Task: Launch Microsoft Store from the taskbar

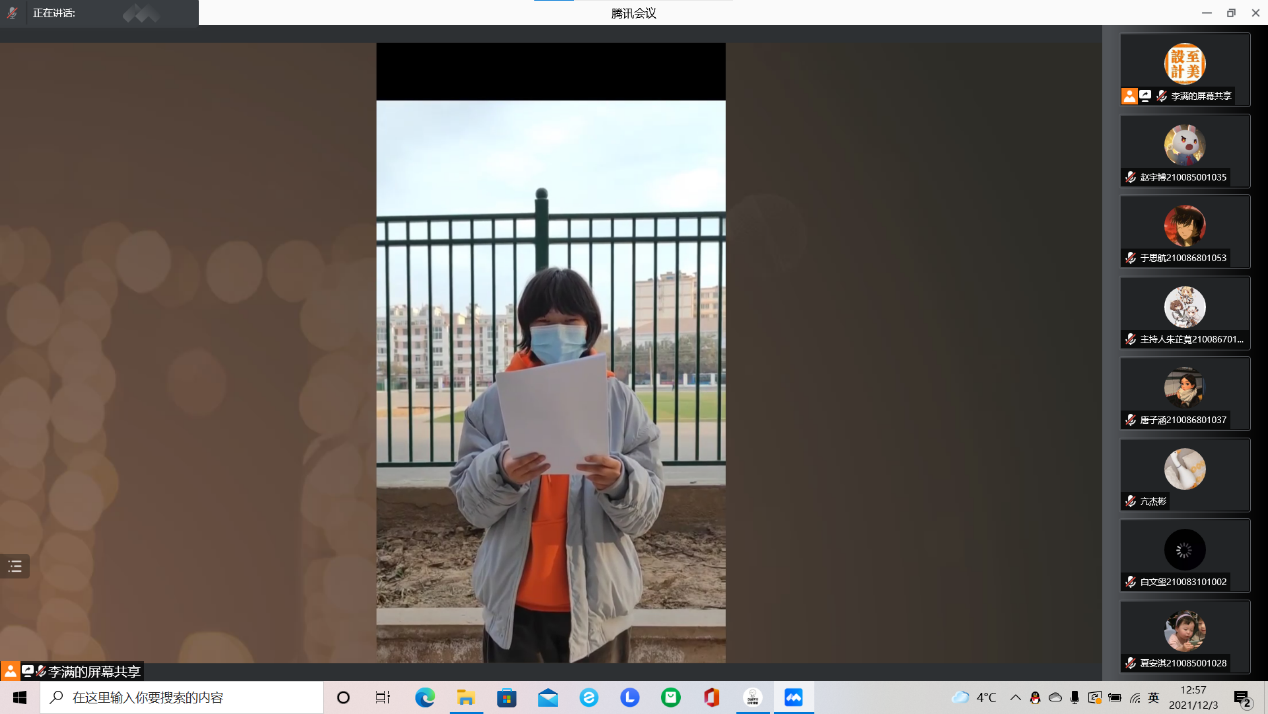Action: (507, 697)
